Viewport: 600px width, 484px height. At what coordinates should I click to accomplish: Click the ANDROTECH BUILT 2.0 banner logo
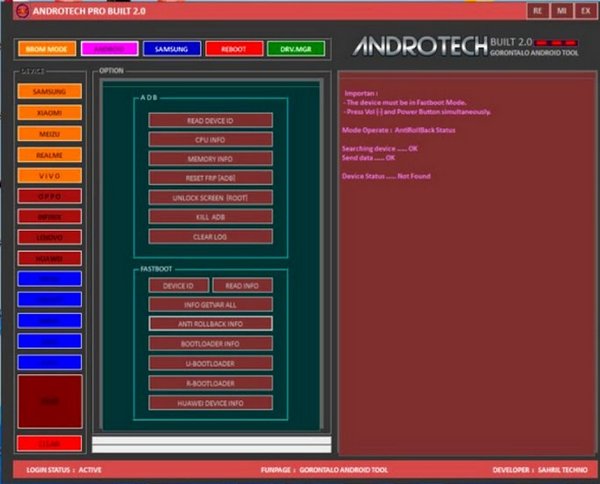pos(465,46)
